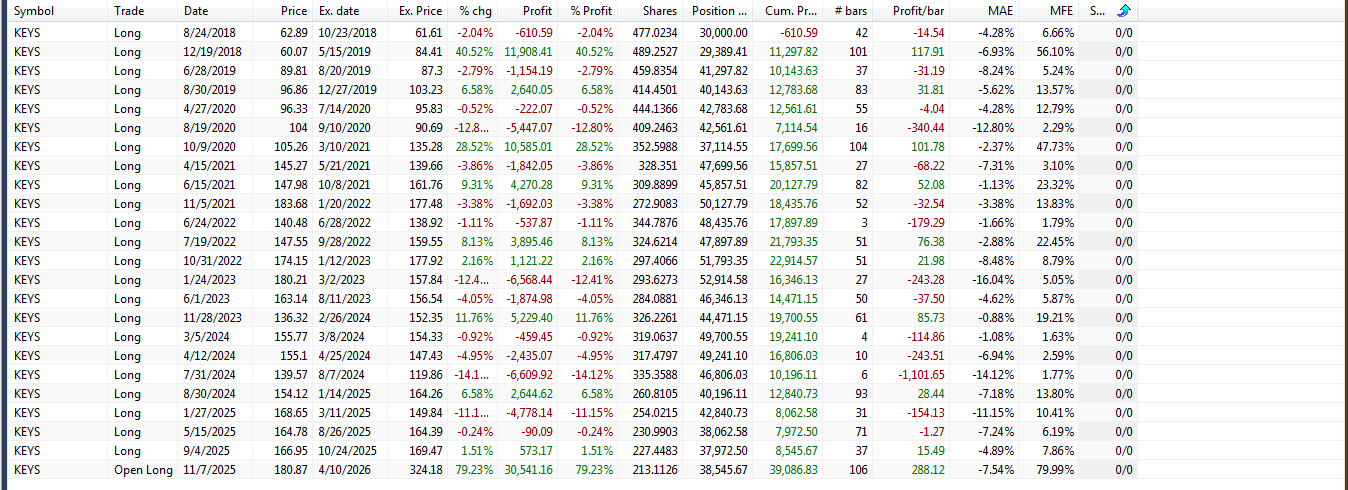Click the MFE column header
Screen dimensions: 1348x490
point(1062,12)
